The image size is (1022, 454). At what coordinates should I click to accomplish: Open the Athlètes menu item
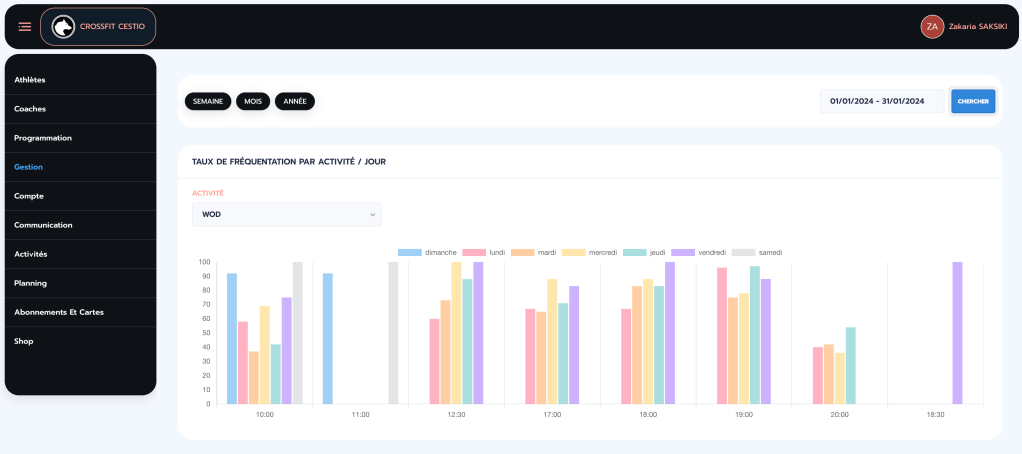(x=30, y=80)
